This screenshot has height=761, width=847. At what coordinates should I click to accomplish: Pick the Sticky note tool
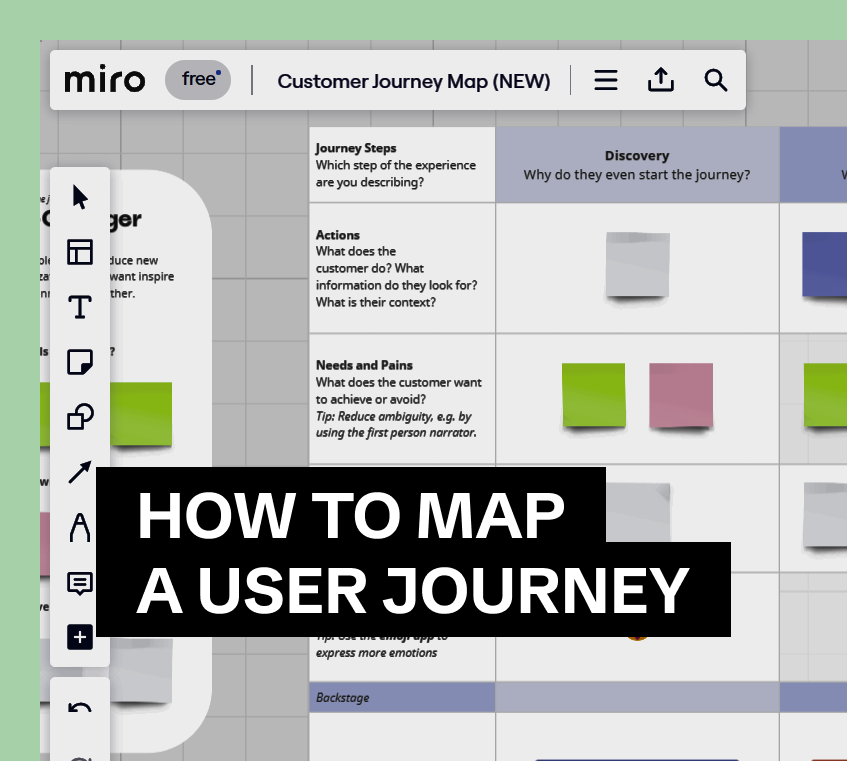[x=79, y=362]
